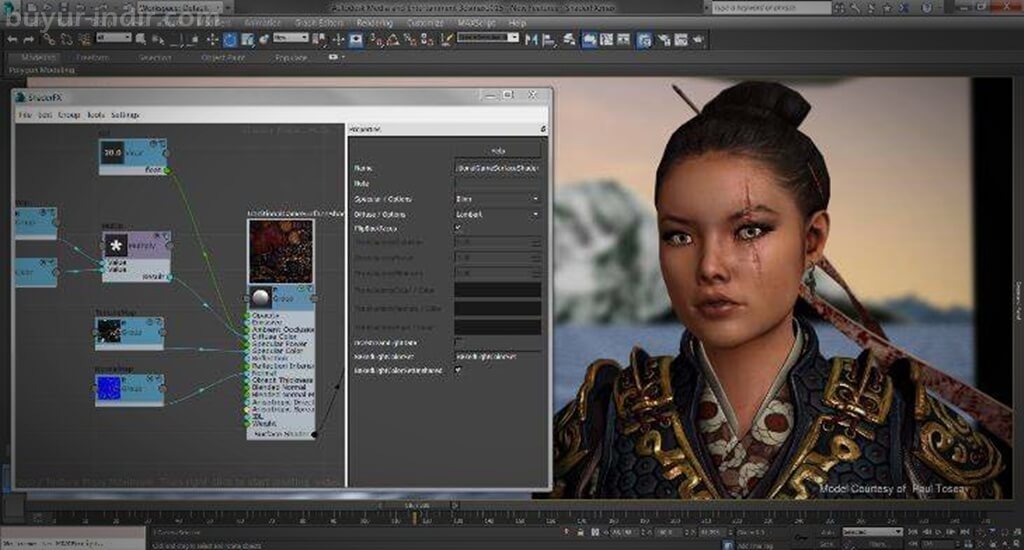Click the Set Key button

tap(825, 543)
